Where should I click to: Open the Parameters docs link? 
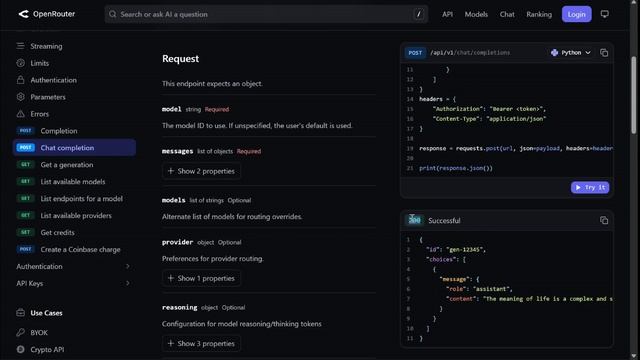pyautogui.click(x=48, y=97)
